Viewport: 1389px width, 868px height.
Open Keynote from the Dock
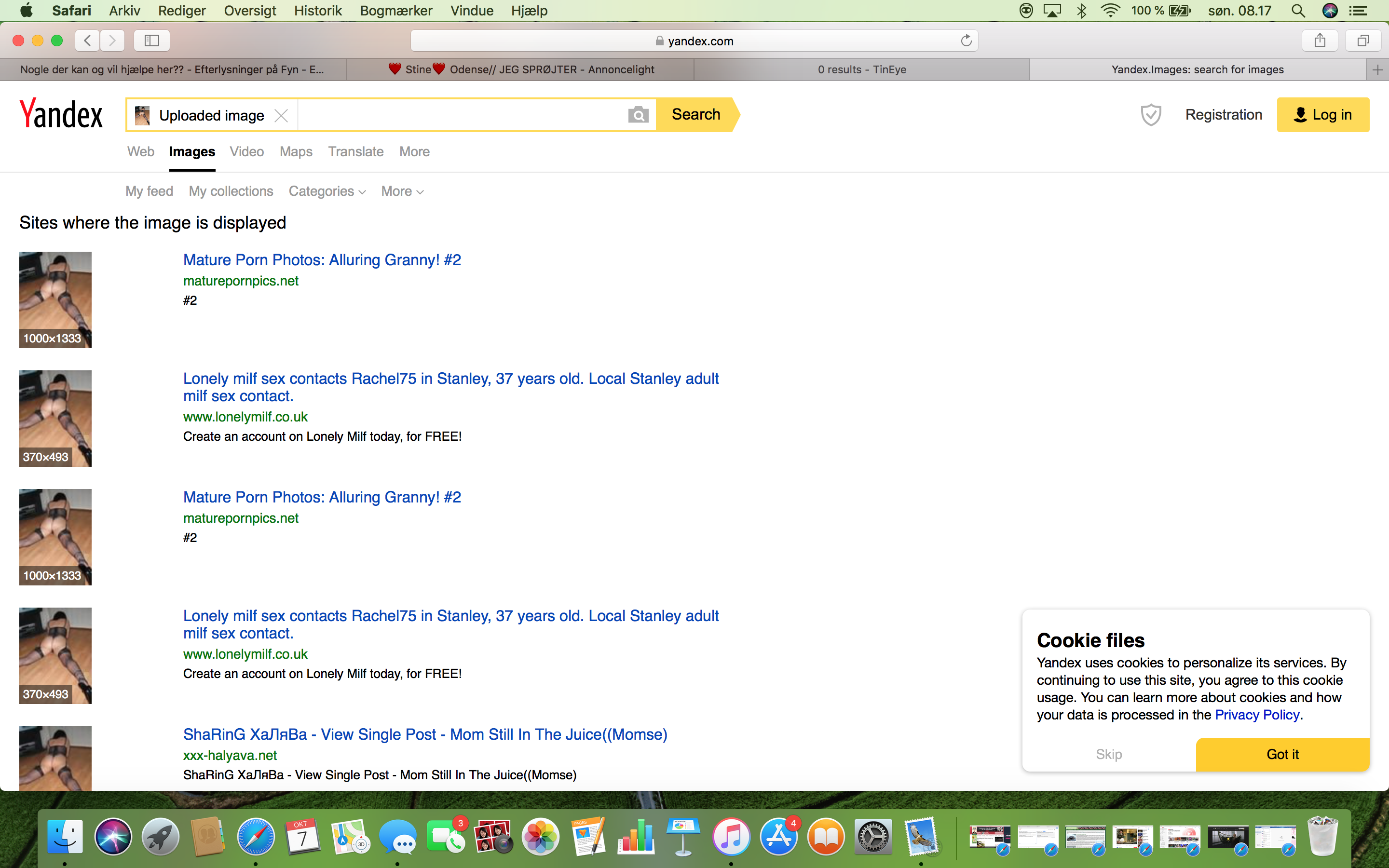[683, 837]
